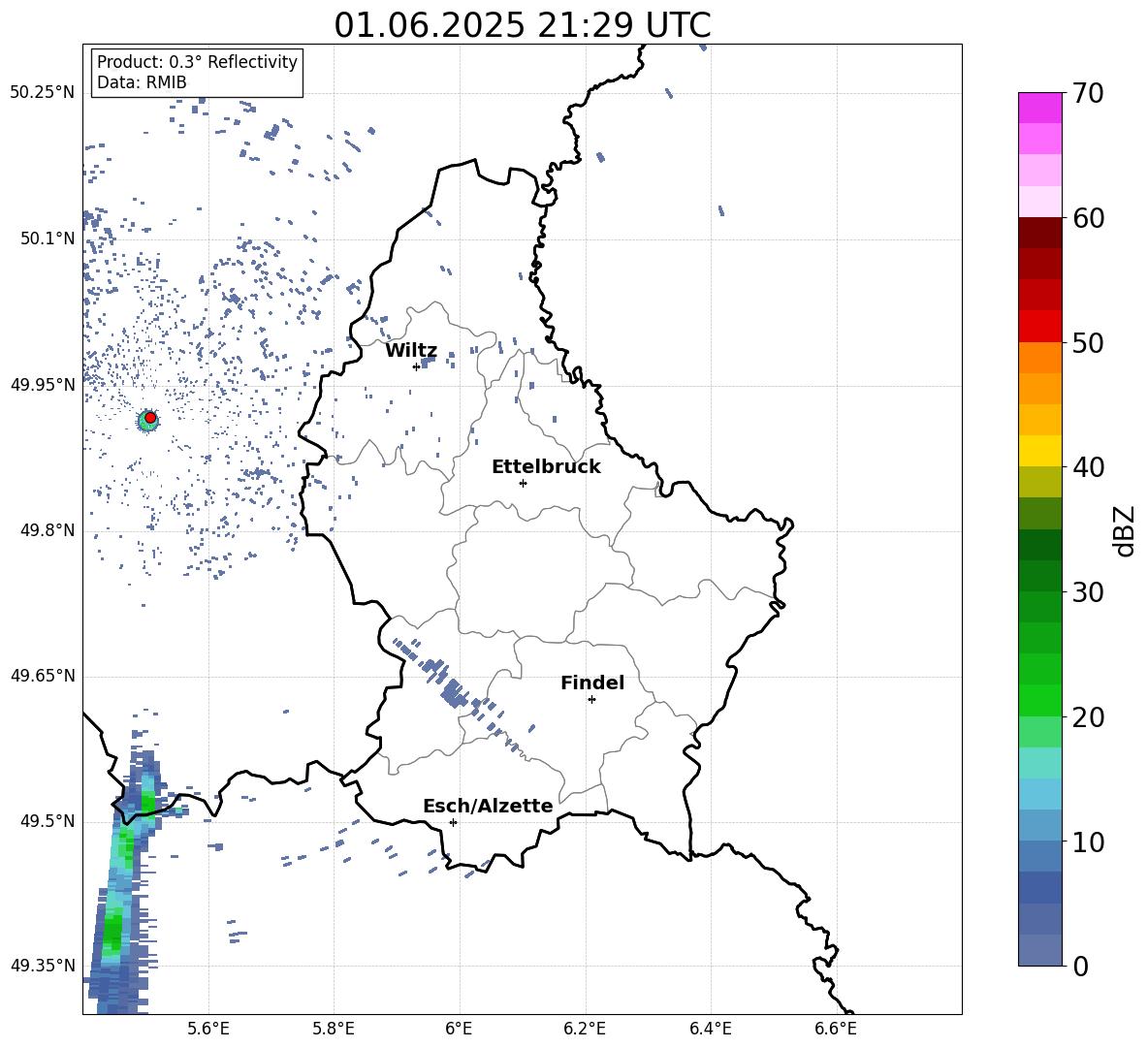
Task: Click the 49.35°N latitude label
Action: pos(43,966)
